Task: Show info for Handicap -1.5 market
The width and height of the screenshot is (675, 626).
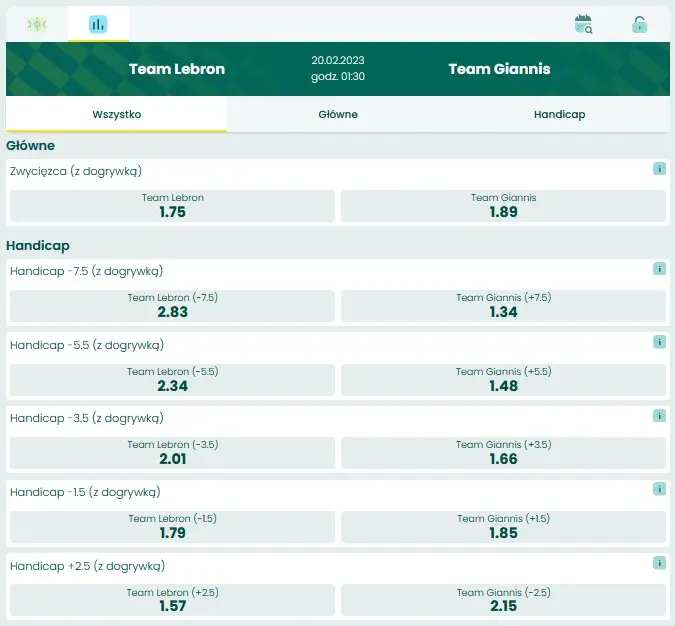Action: click(659, 489)
